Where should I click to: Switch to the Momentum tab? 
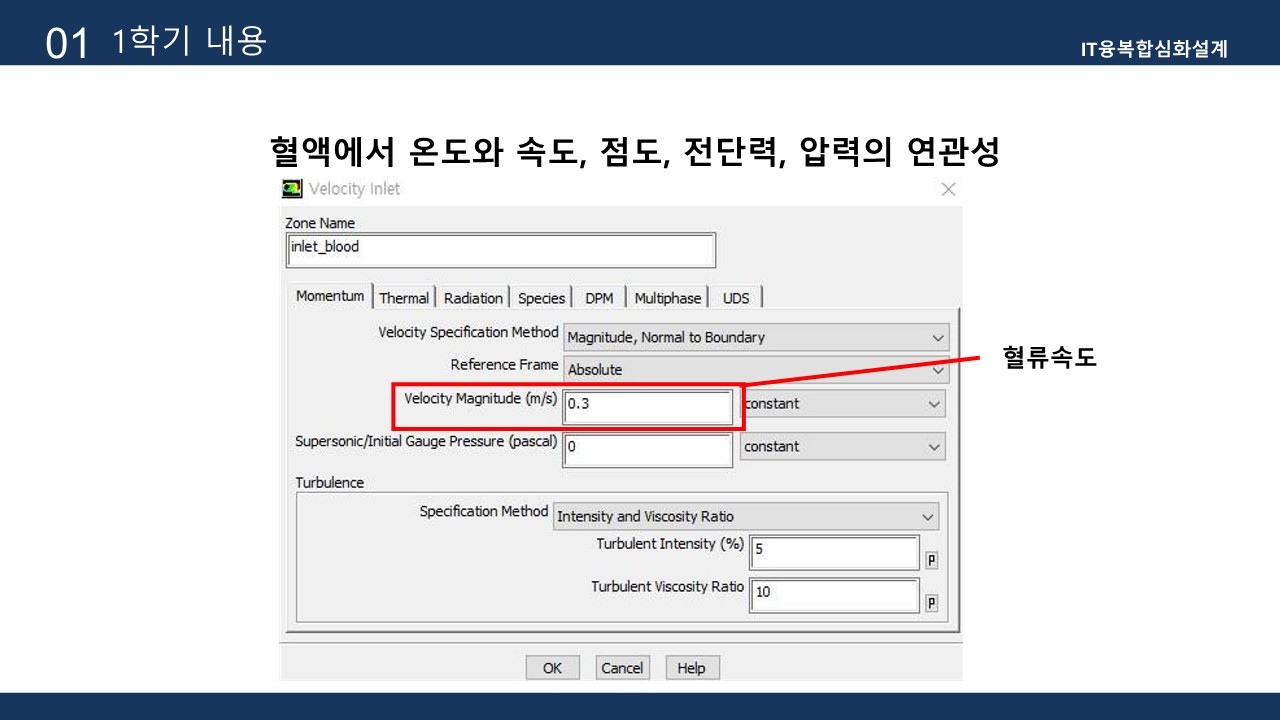330,297
